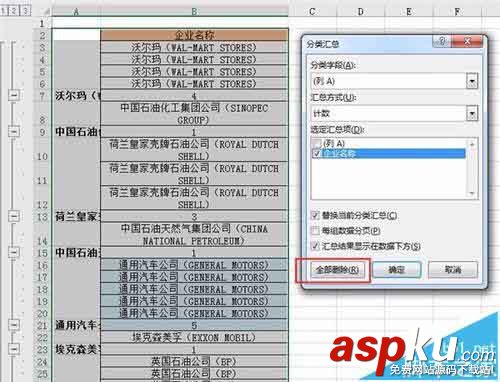Select row 1 header

(x=42, y=23)
